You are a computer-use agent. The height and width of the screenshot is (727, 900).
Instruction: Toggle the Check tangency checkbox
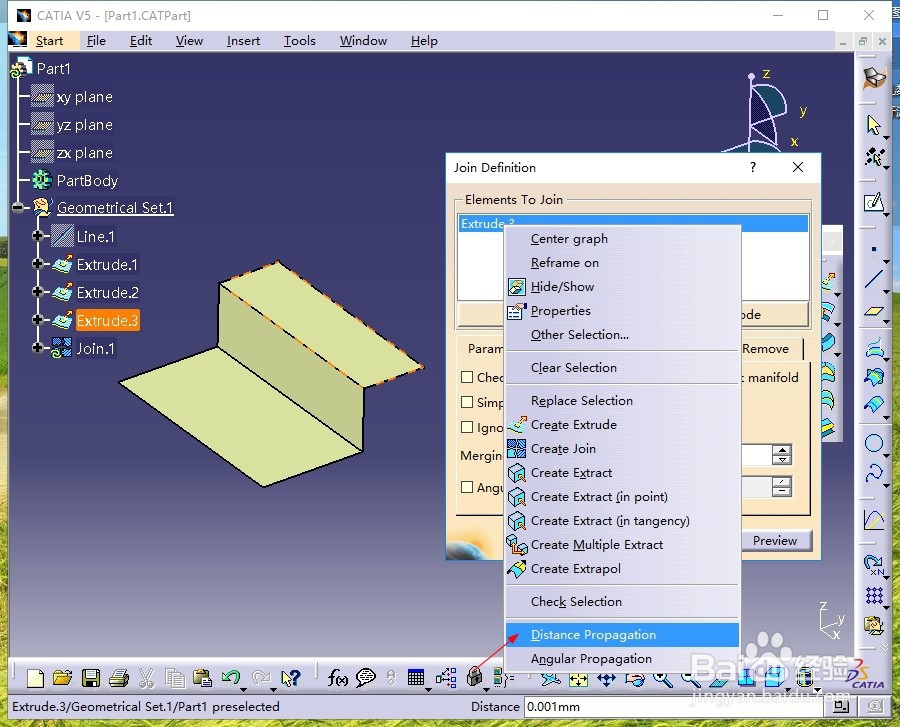[x=467, y=377]
